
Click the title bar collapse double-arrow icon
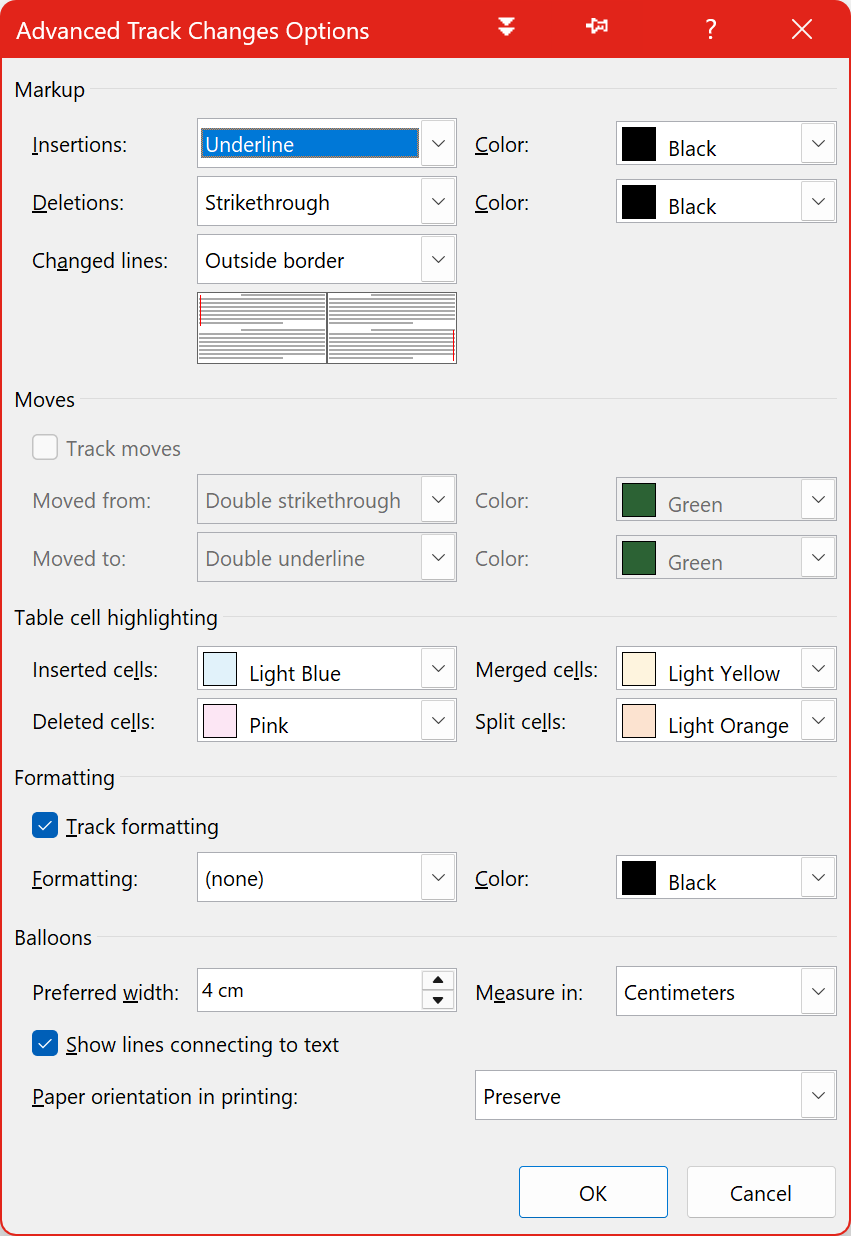507,28
